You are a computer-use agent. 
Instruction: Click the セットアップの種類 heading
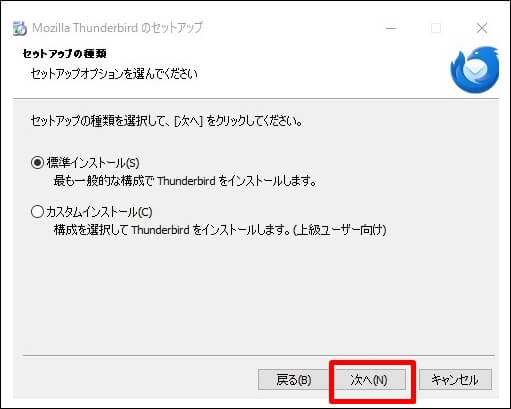(x=65, y=53)
